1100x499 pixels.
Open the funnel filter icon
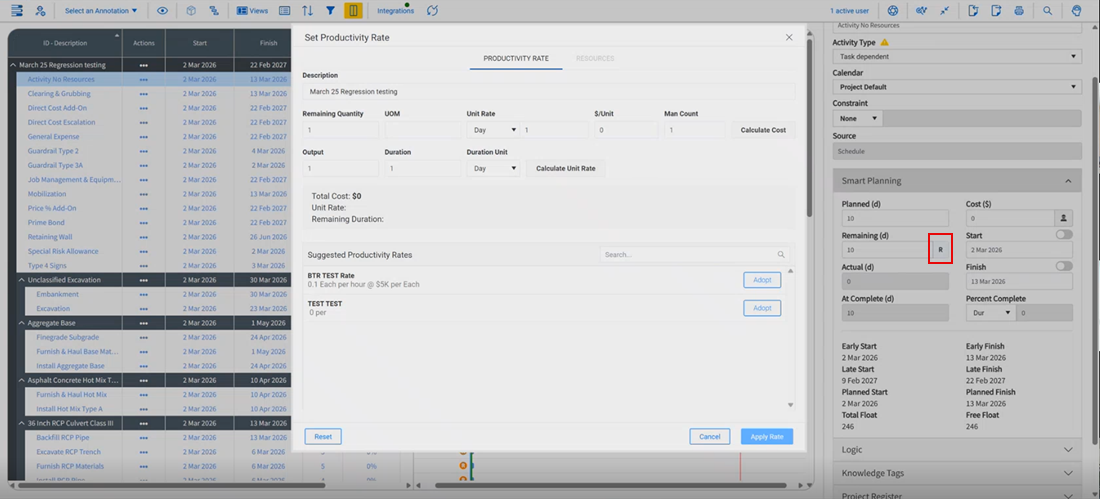coord(330,11)
